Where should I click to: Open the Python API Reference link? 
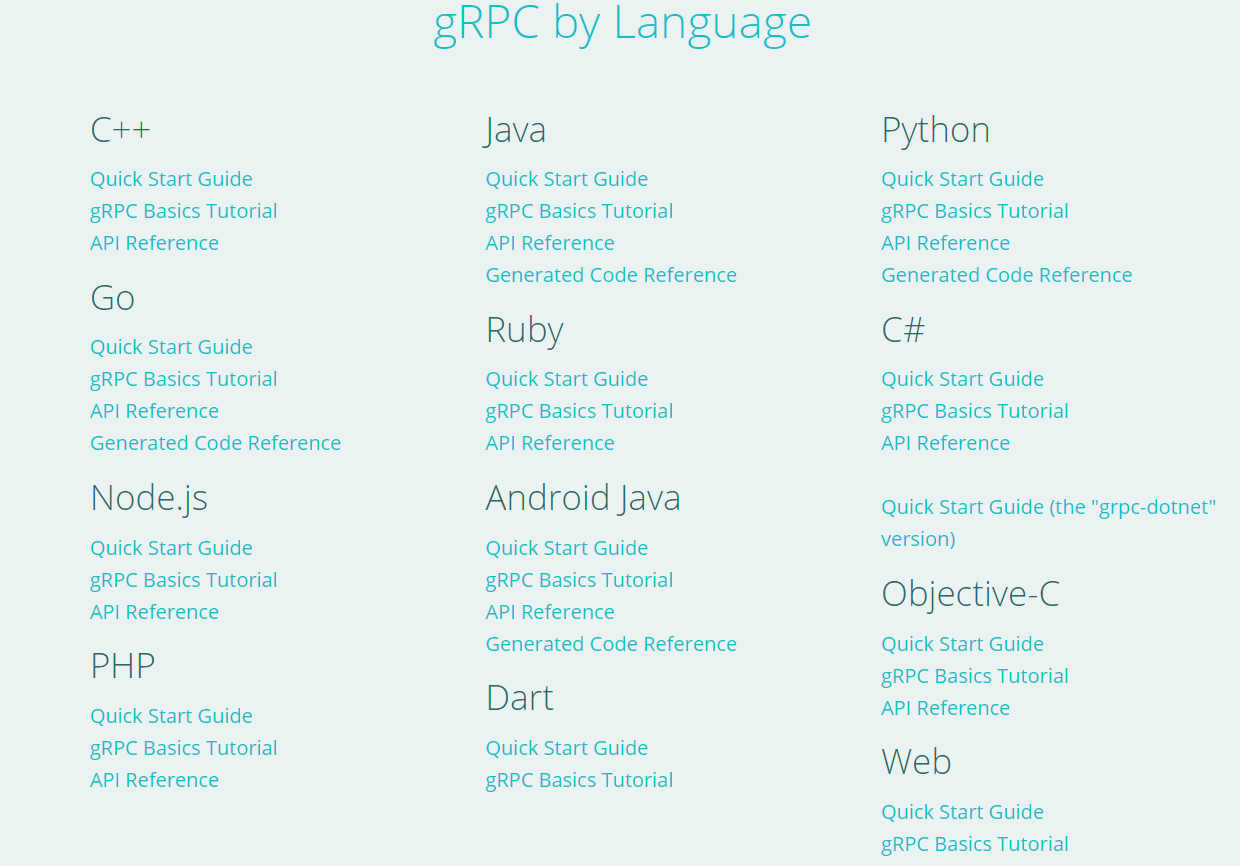pyautogui.click(x=945, y=243)
